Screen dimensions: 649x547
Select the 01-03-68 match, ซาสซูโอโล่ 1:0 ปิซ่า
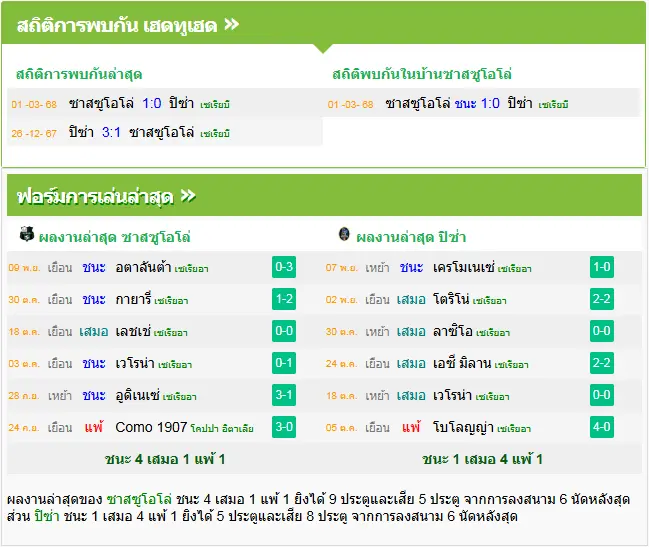[x=165, y=103]
